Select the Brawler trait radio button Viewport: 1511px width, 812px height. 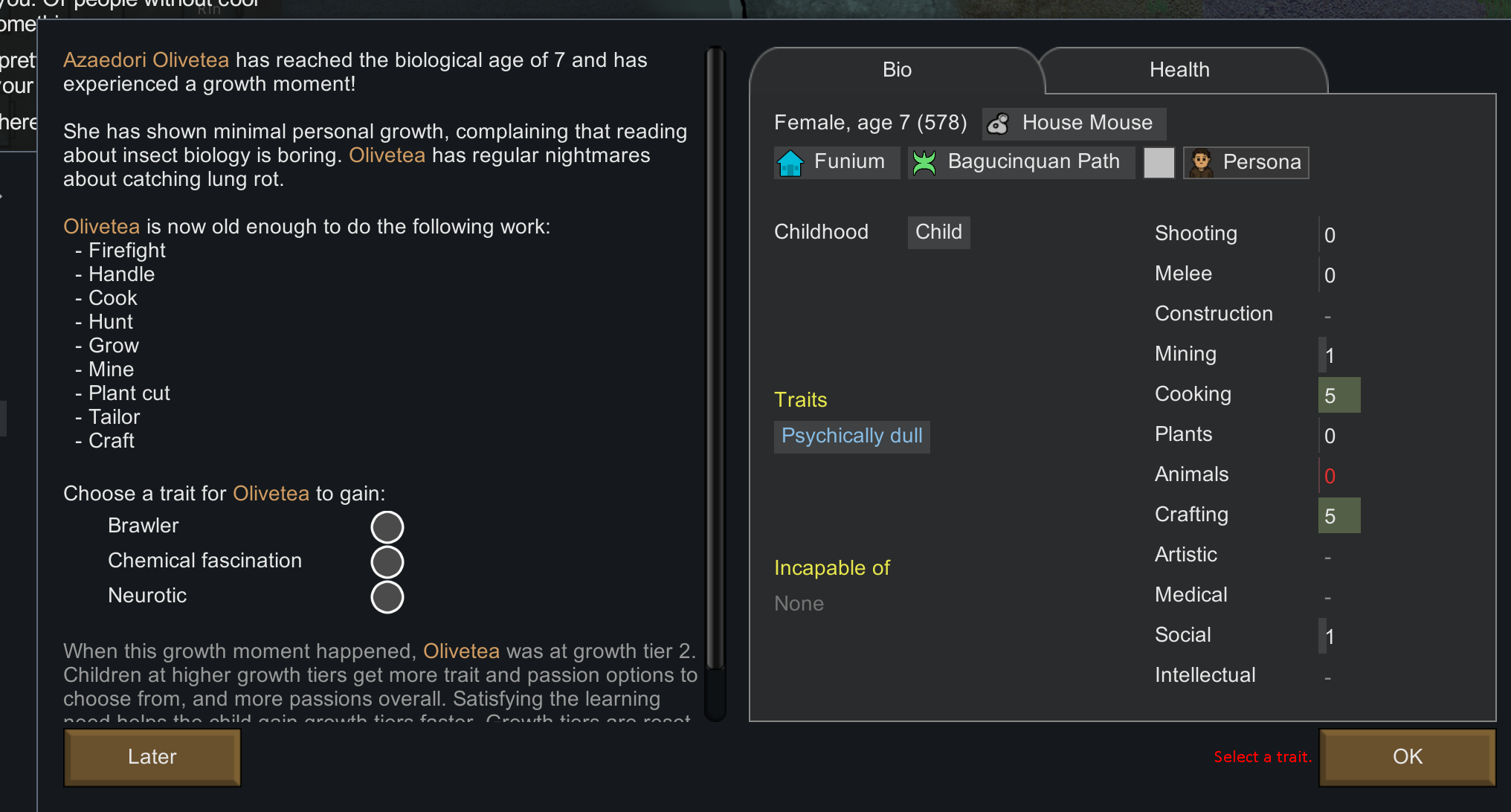tap(387, 527)
